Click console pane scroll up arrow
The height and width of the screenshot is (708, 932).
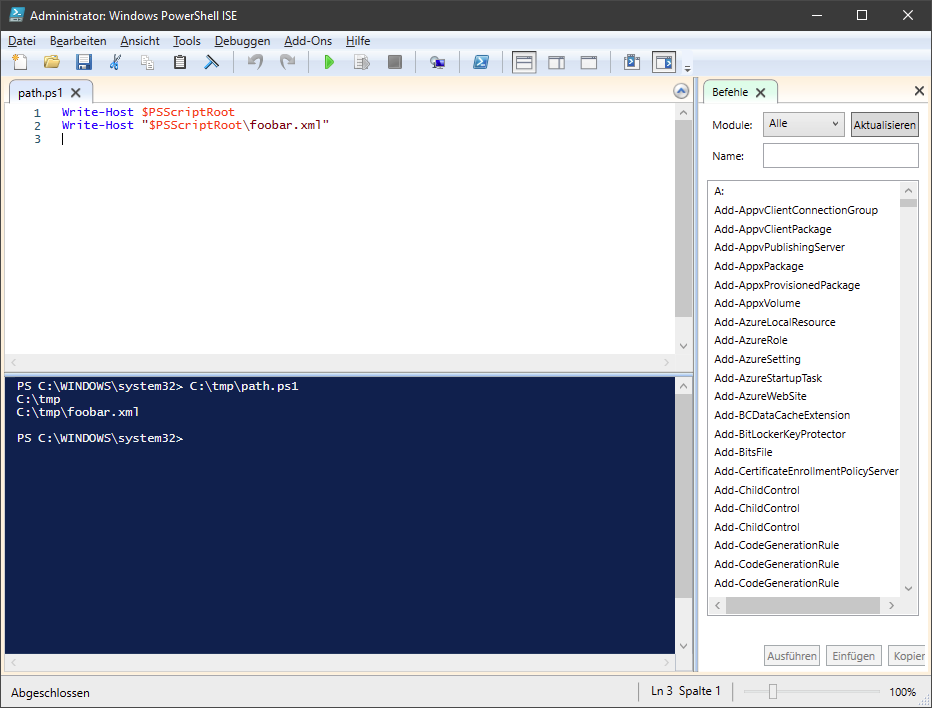point(683,386)
